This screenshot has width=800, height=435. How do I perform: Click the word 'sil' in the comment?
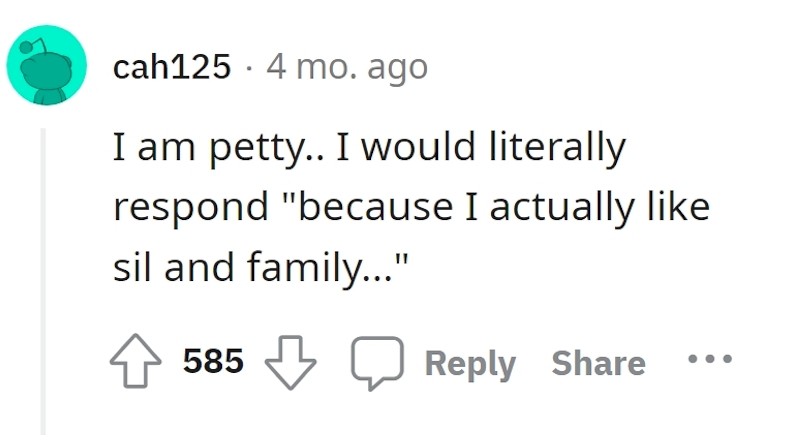tap(132, 267)
